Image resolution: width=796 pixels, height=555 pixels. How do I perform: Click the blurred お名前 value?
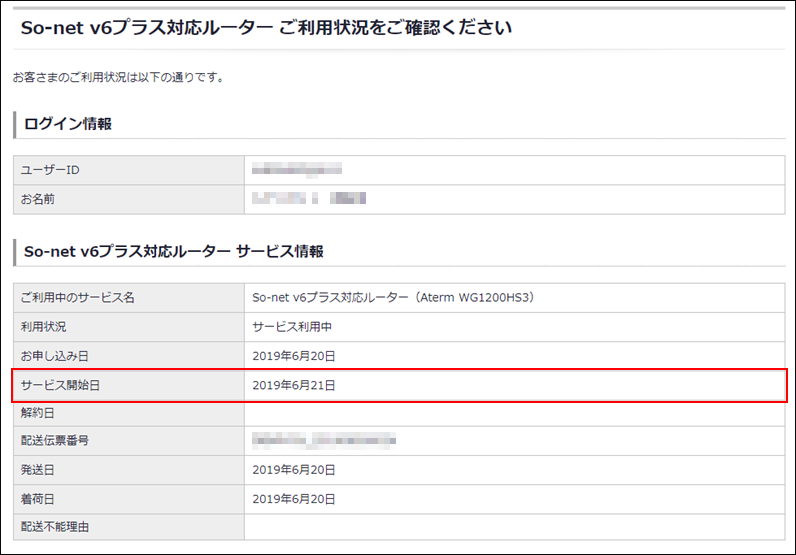point(309,199)
